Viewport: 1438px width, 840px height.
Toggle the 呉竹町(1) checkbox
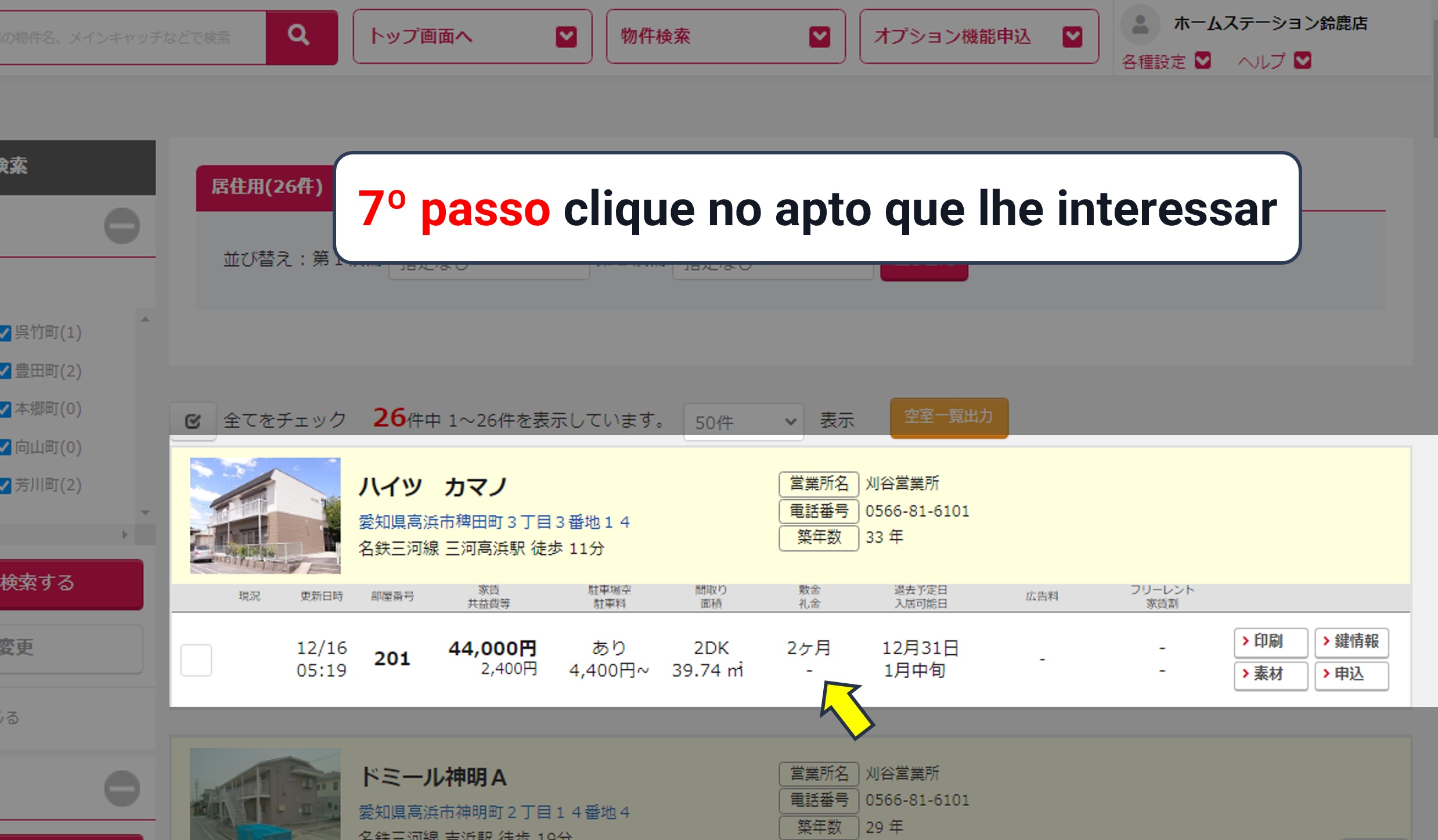point(6,333)
